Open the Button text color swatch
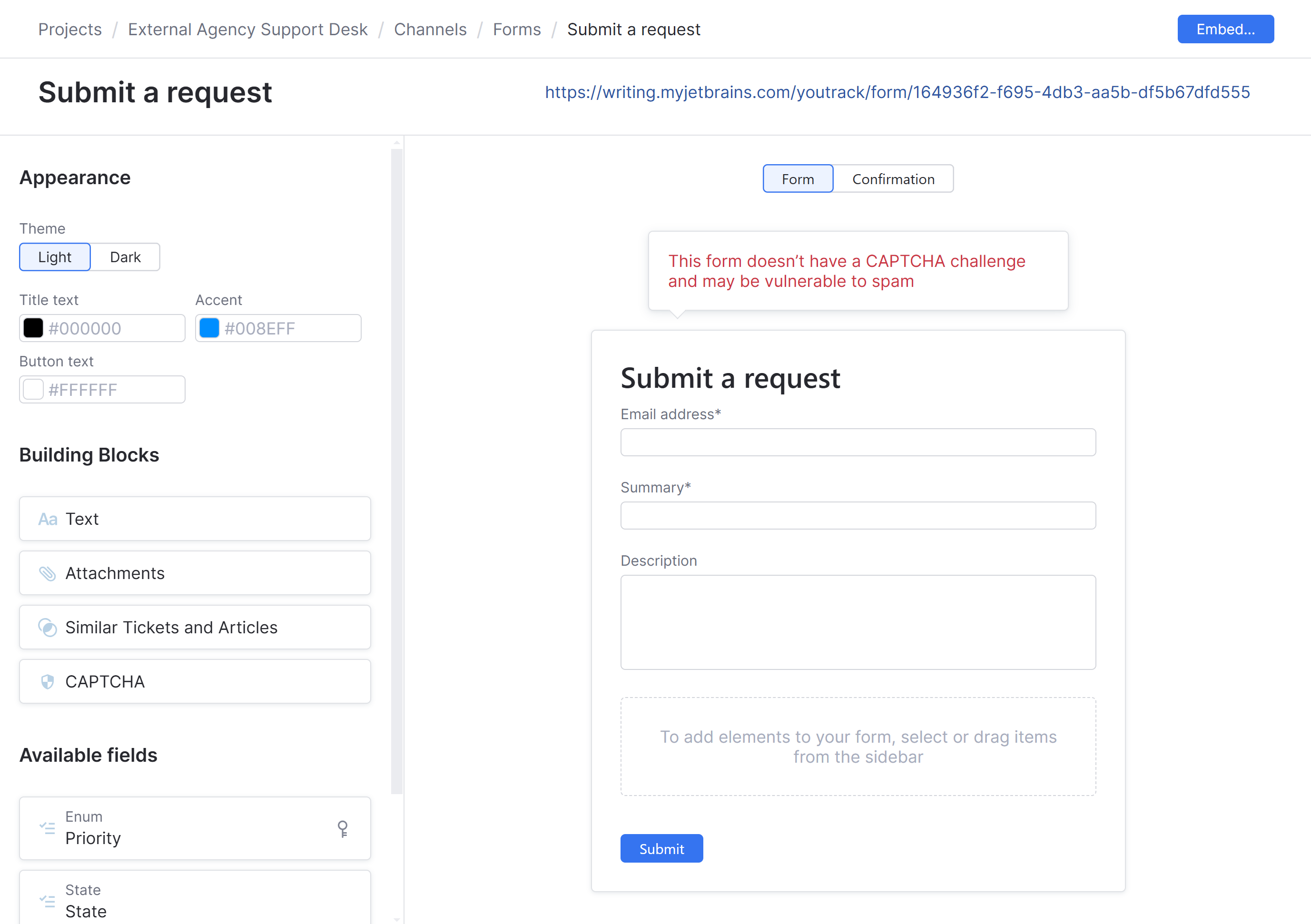 [33, 390]
